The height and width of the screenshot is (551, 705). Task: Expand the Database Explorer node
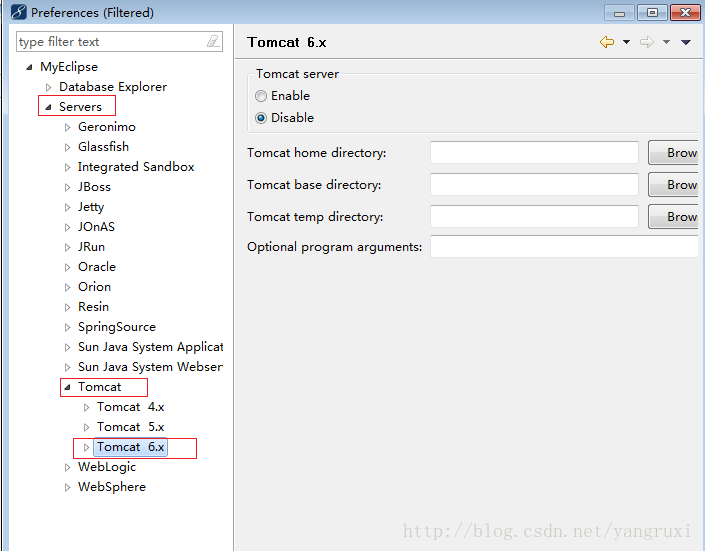(48, 87)
